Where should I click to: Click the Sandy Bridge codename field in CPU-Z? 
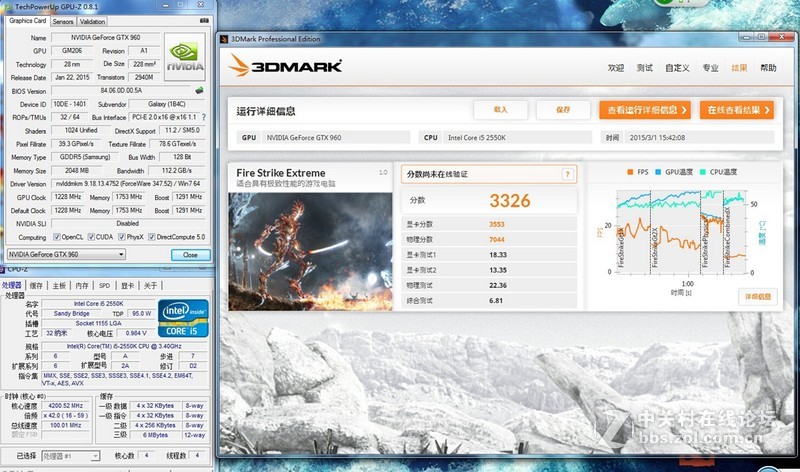click(71, 314)
